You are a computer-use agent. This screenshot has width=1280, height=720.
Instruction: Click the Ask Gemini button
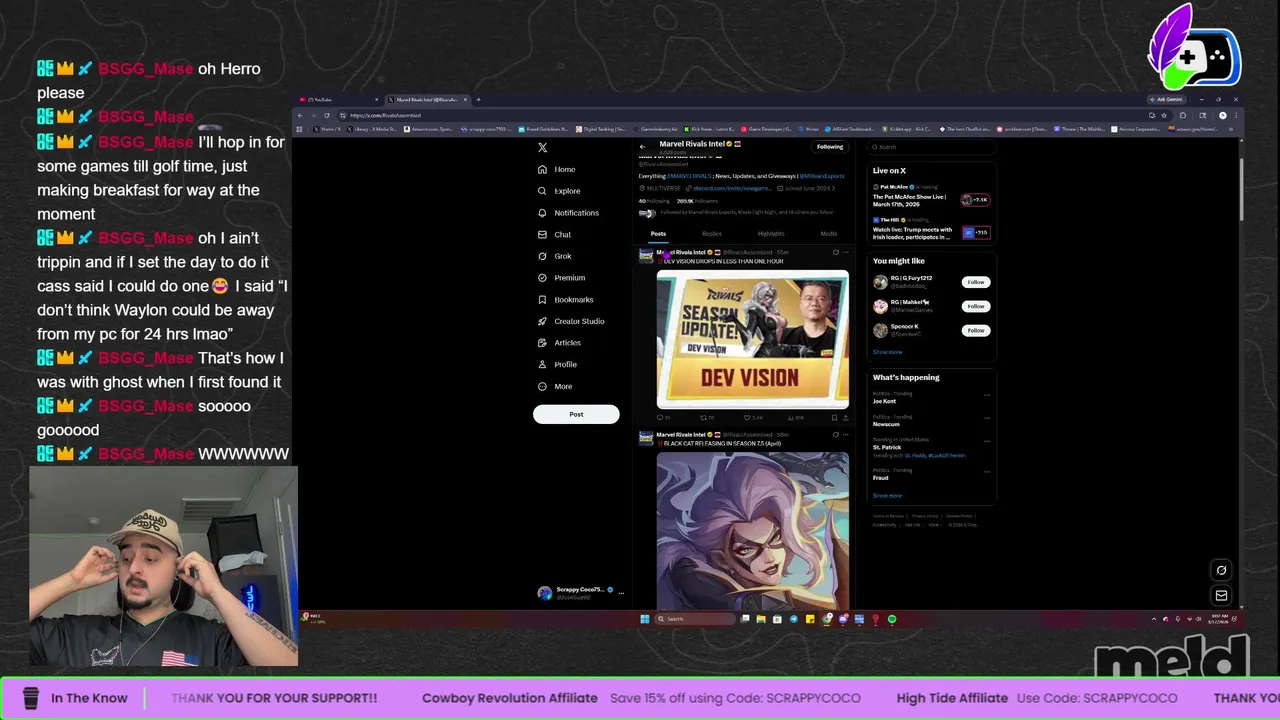(x=1167, y=100)
